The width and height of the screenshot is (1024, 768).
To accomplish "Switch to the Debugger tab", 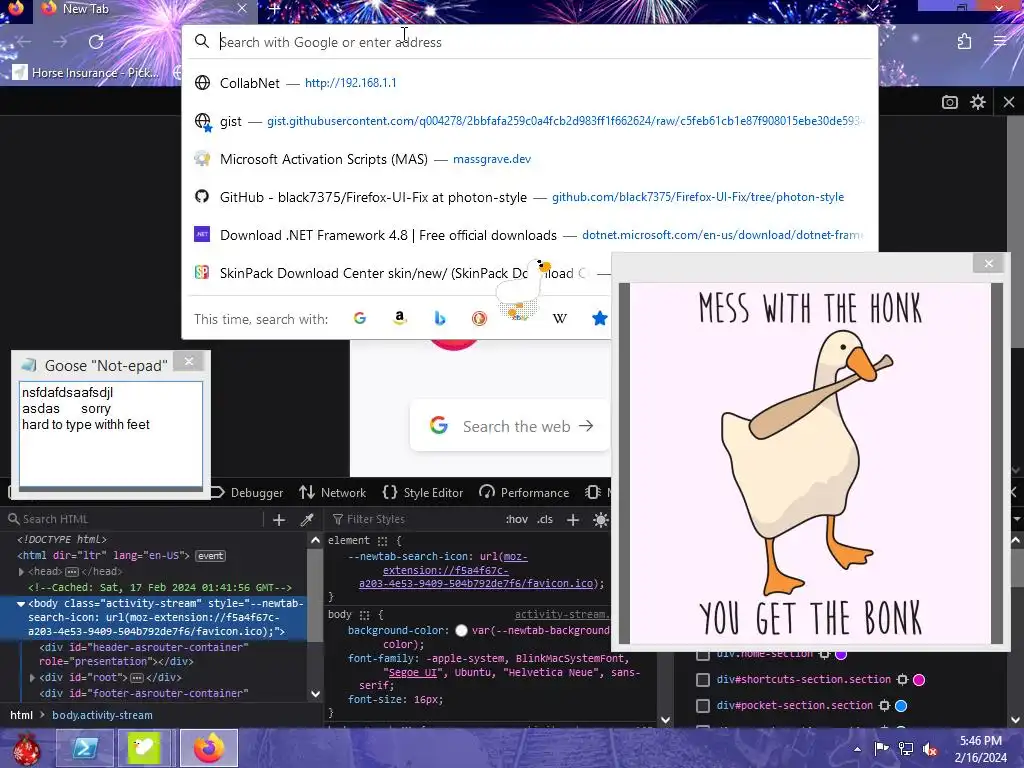I will [x=248, y=492].
